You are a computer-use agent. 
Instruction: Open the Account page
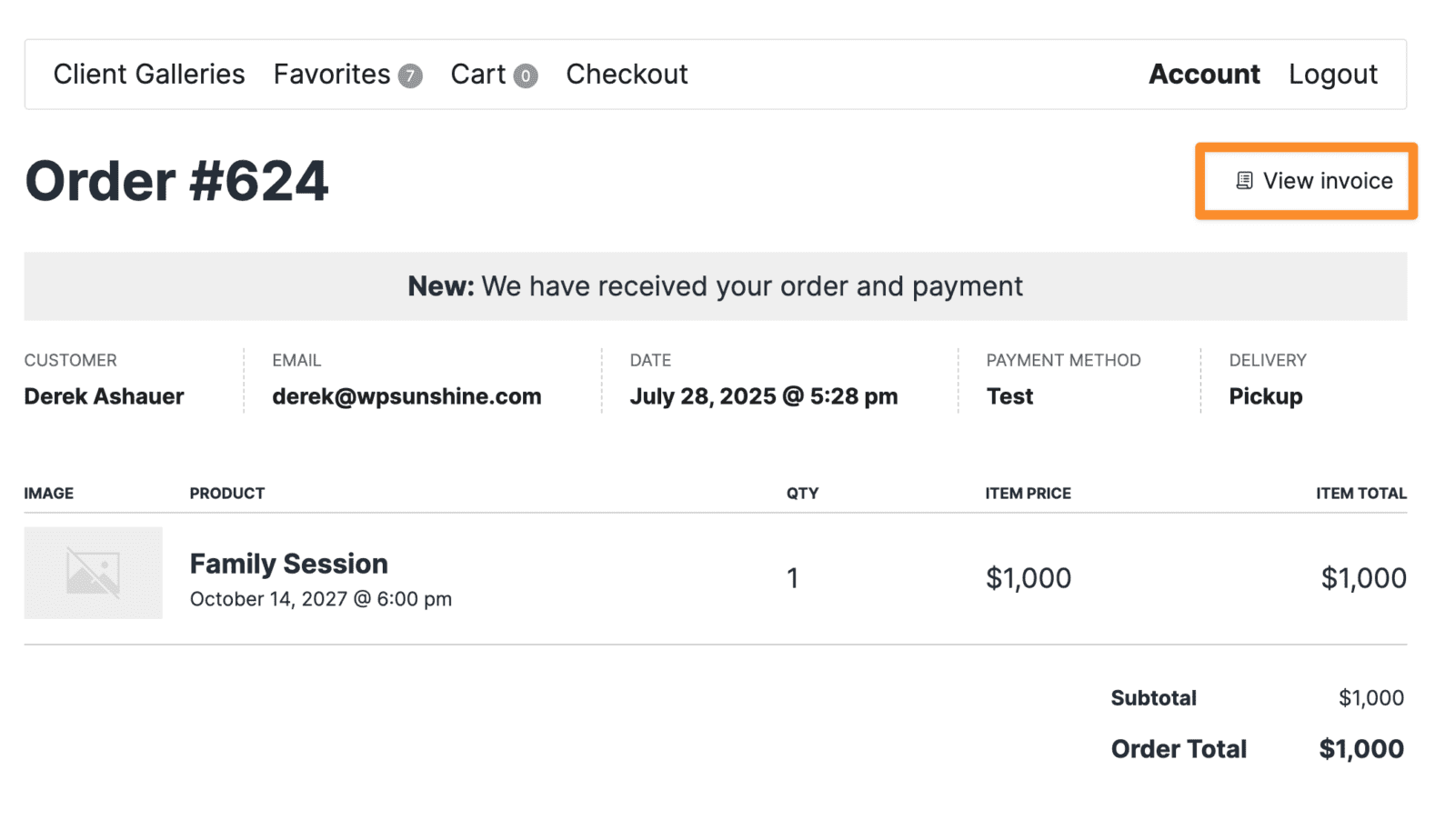(1204, 74)
